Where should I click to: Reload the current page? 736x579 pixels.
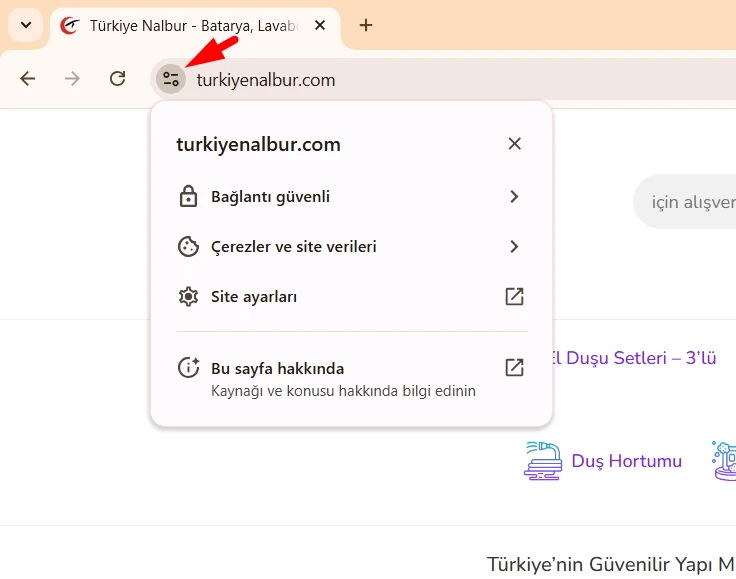click(117, 79)
